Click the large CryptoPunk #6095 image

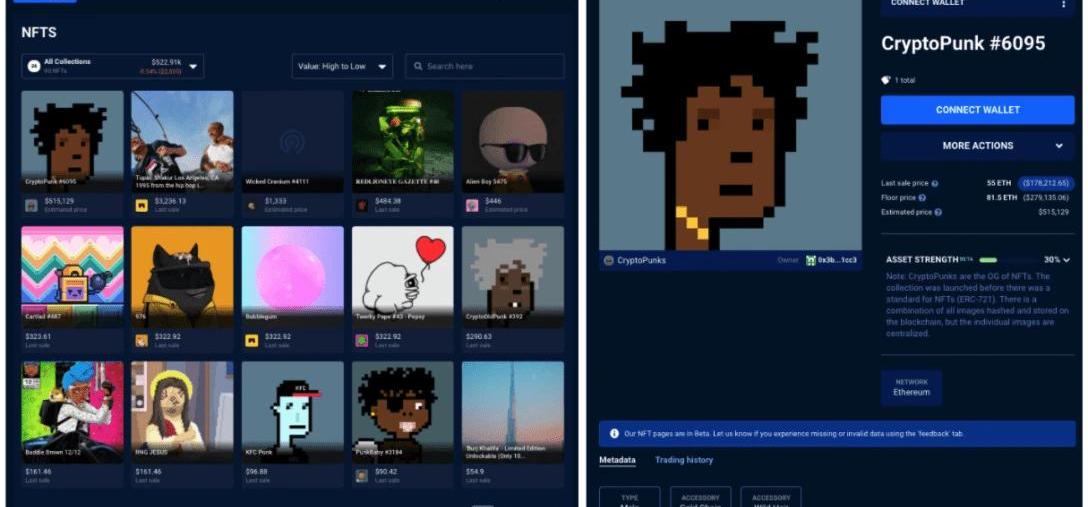[730, 125]
